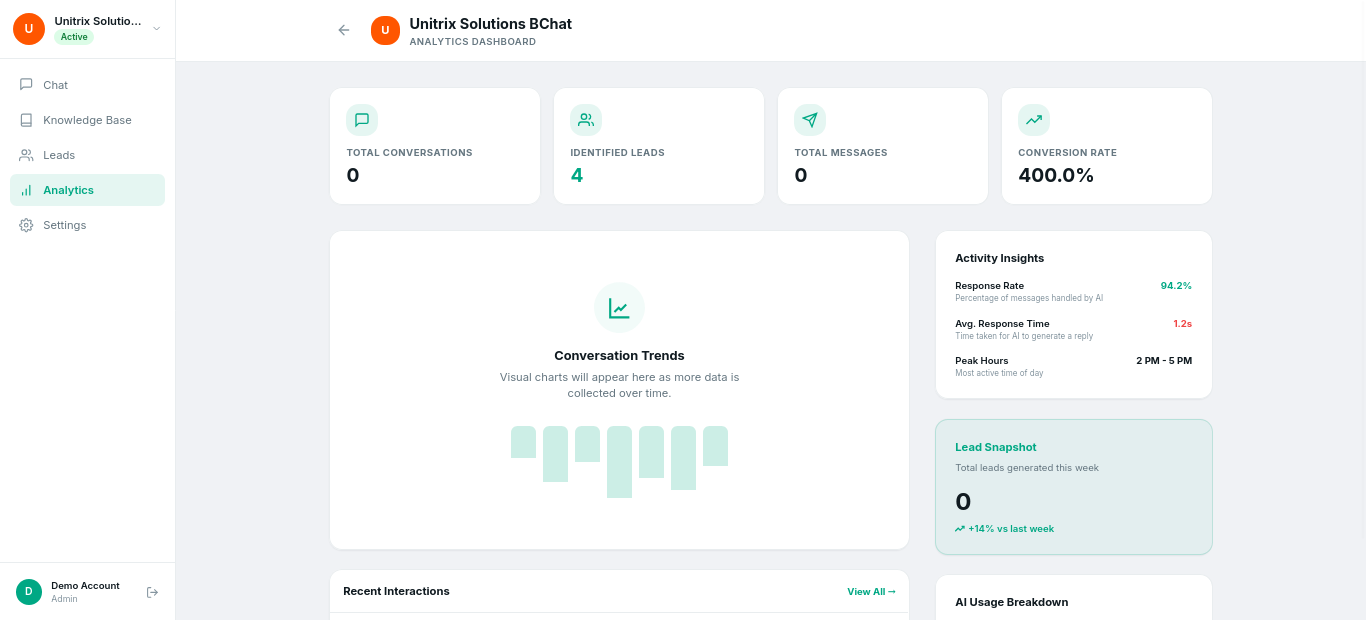
Task: Click the log out icon beside Demo Account
Action: pyautogui.click(x=152, y=592)
